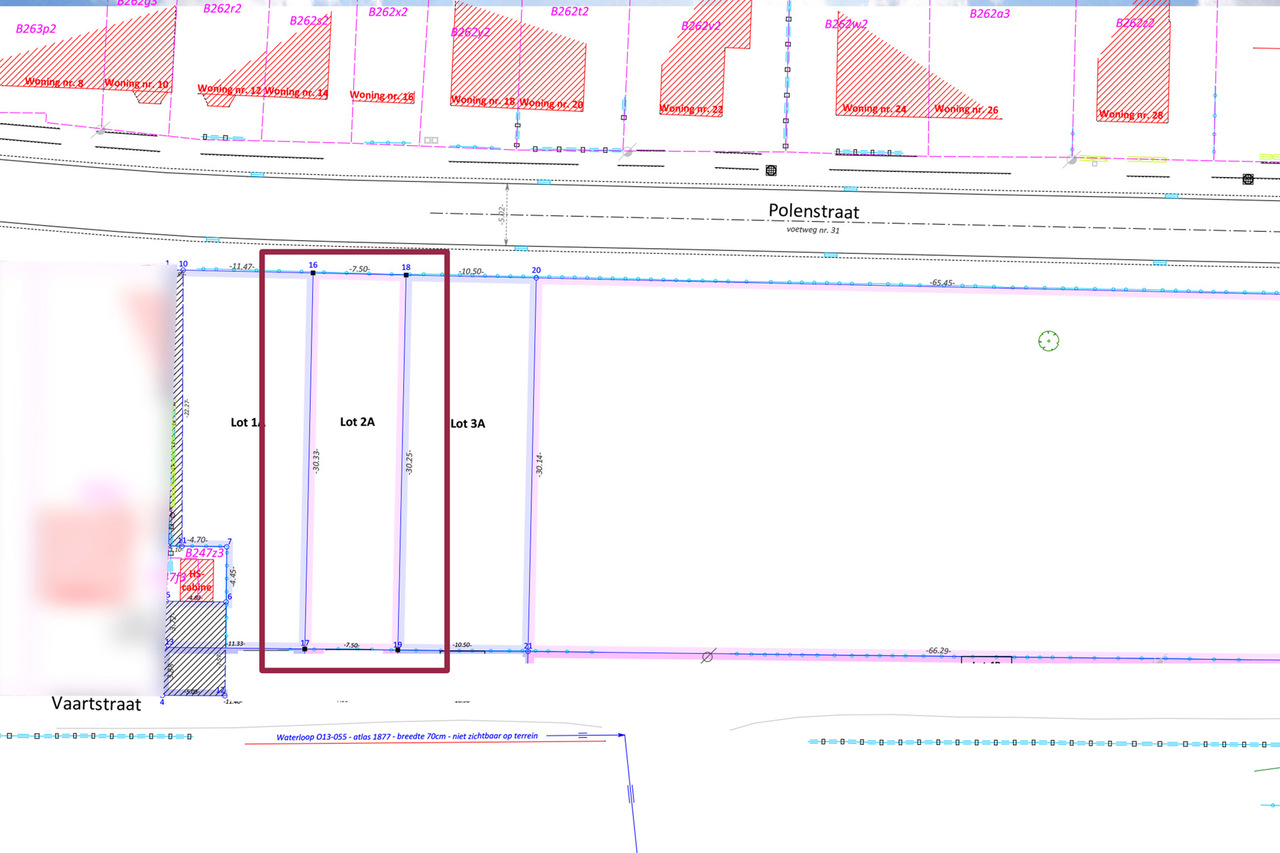Click the Lot 3A label

(x=467, y=424)
